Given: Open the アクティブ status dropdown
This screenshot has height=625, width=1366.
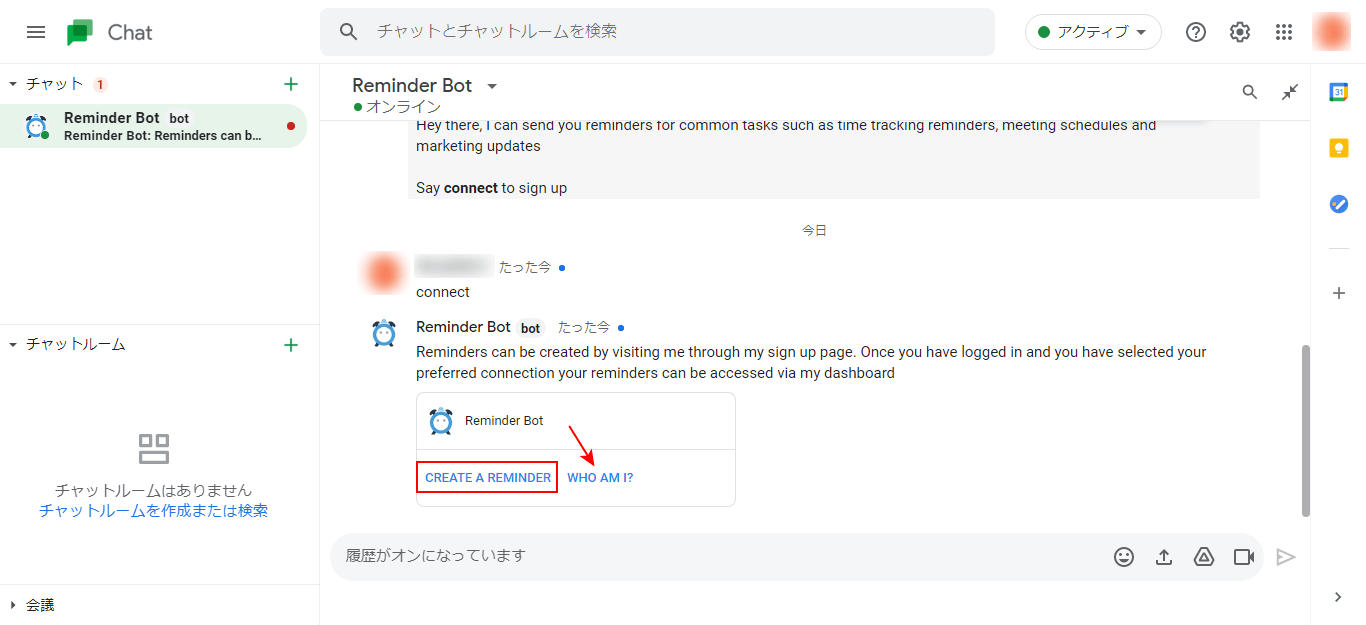Looking at the screenshot, I should [x=1093, y=31].
